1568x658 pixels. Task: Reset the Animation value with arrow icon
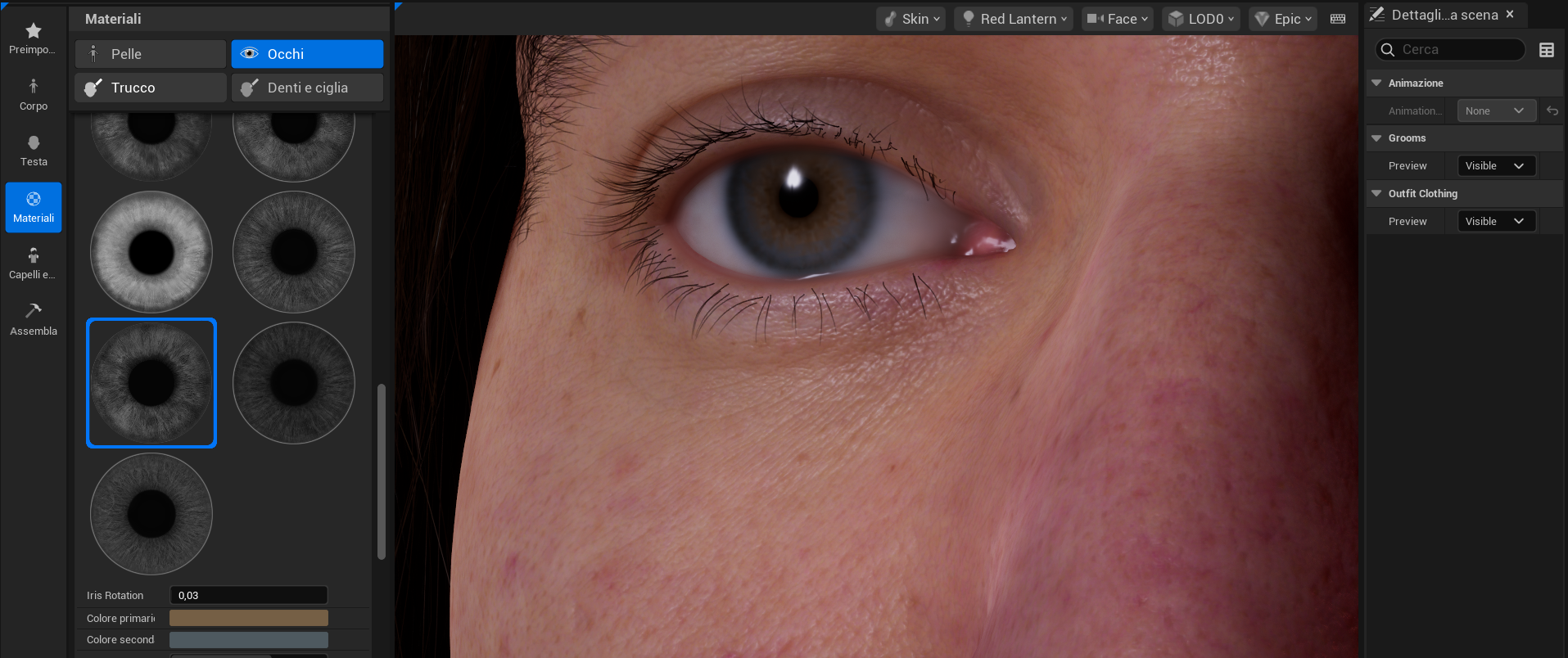pos(1552,110)
